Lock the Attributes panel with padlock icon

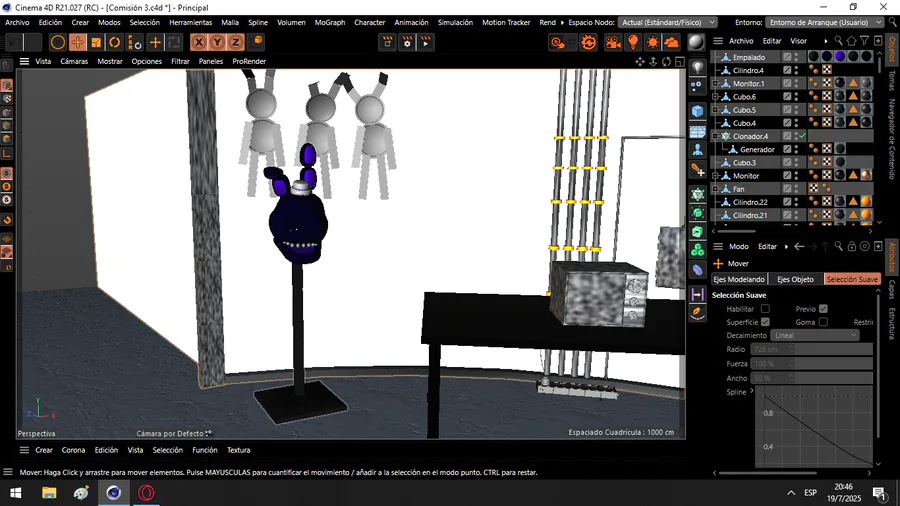[852, 247]
